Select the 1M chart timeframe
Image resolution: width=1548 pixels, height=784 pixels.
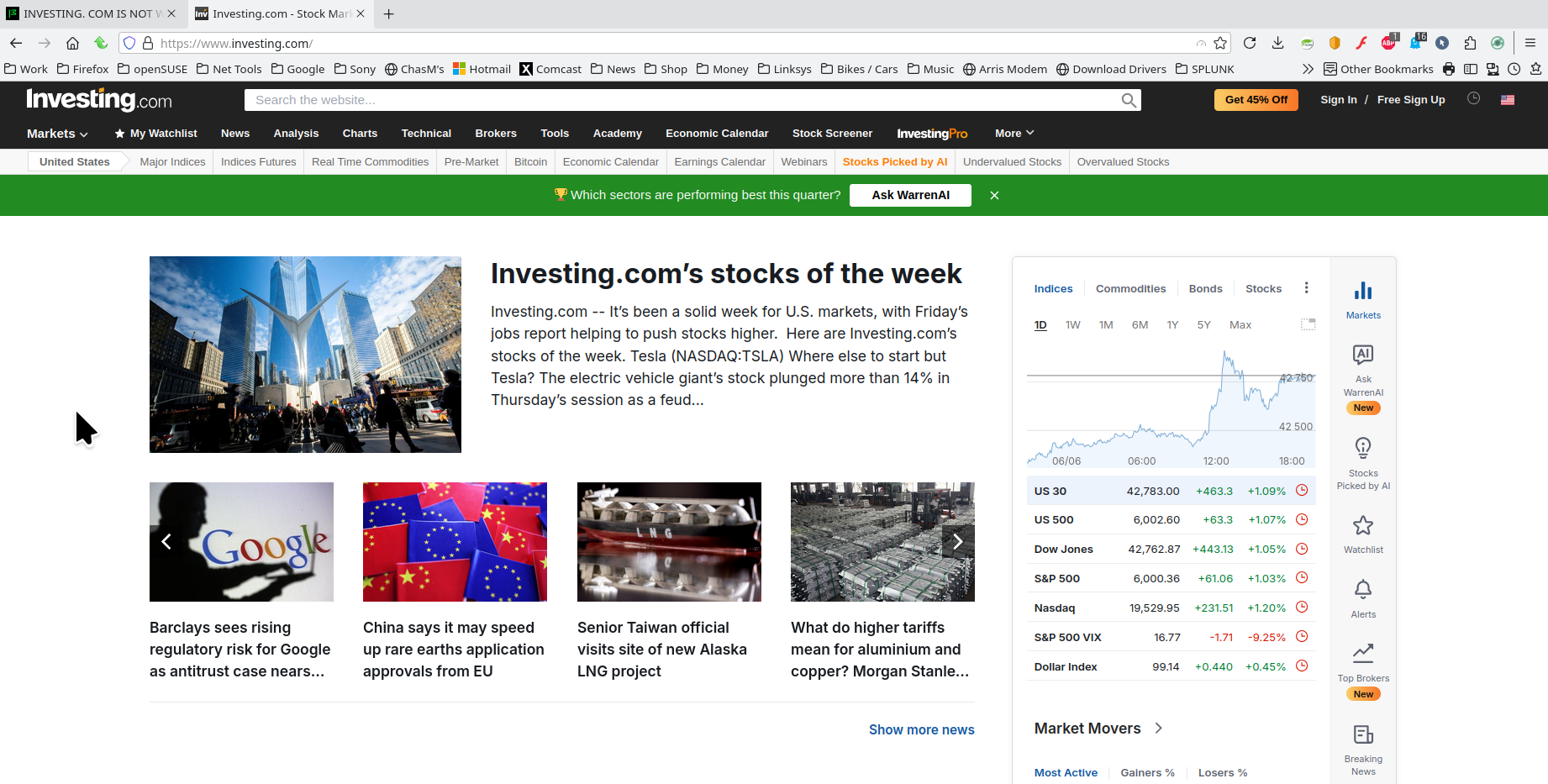pyautogui.click(x=1106, y=324)
